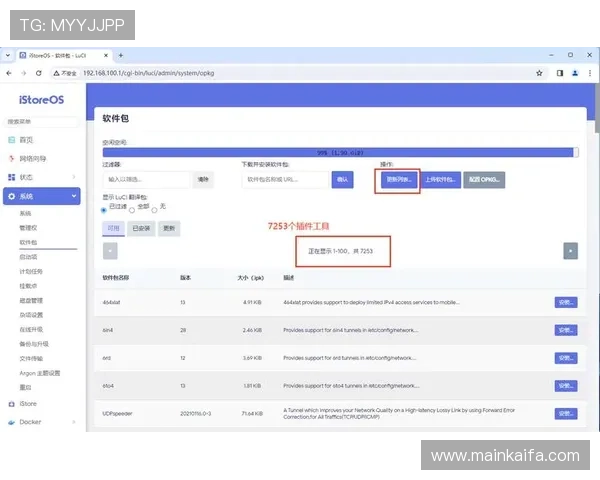Open a new browser tab with plus icon
The height and width of the screenshot is (480, 600).
121,55
